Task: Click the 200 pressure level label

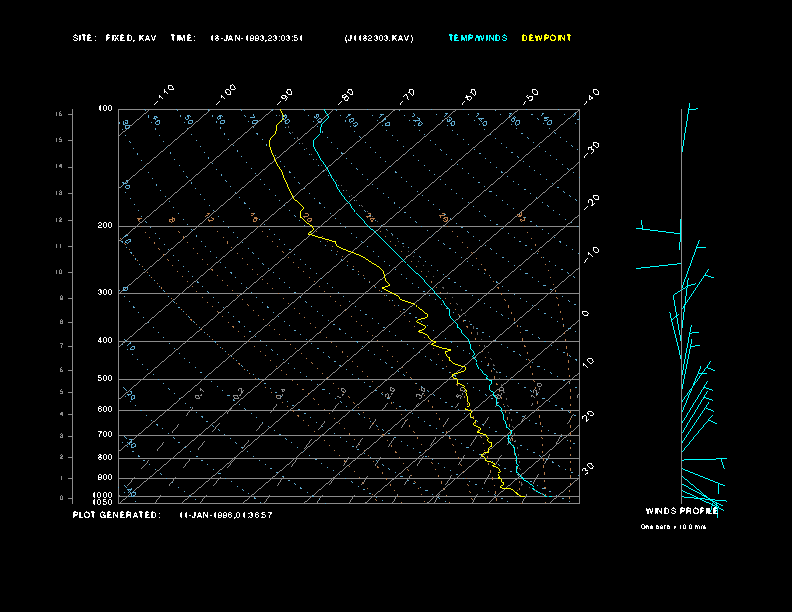Action: click(105, 226)
